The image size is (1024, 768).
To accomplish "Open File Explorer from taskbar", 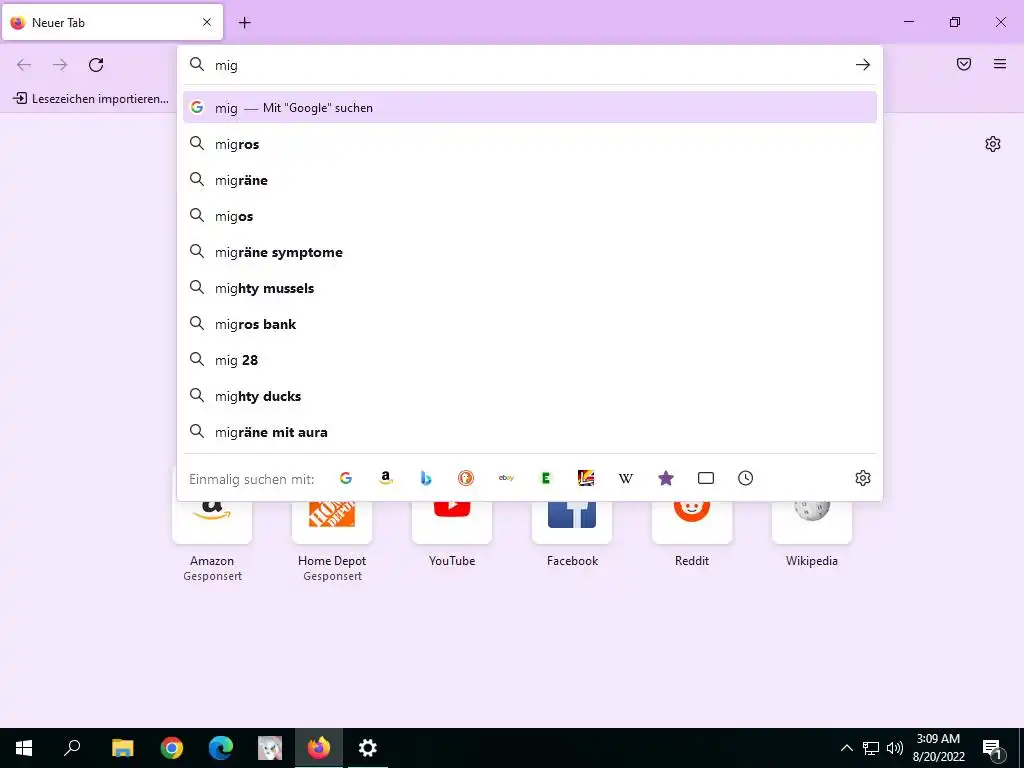I will pos(122,748).
